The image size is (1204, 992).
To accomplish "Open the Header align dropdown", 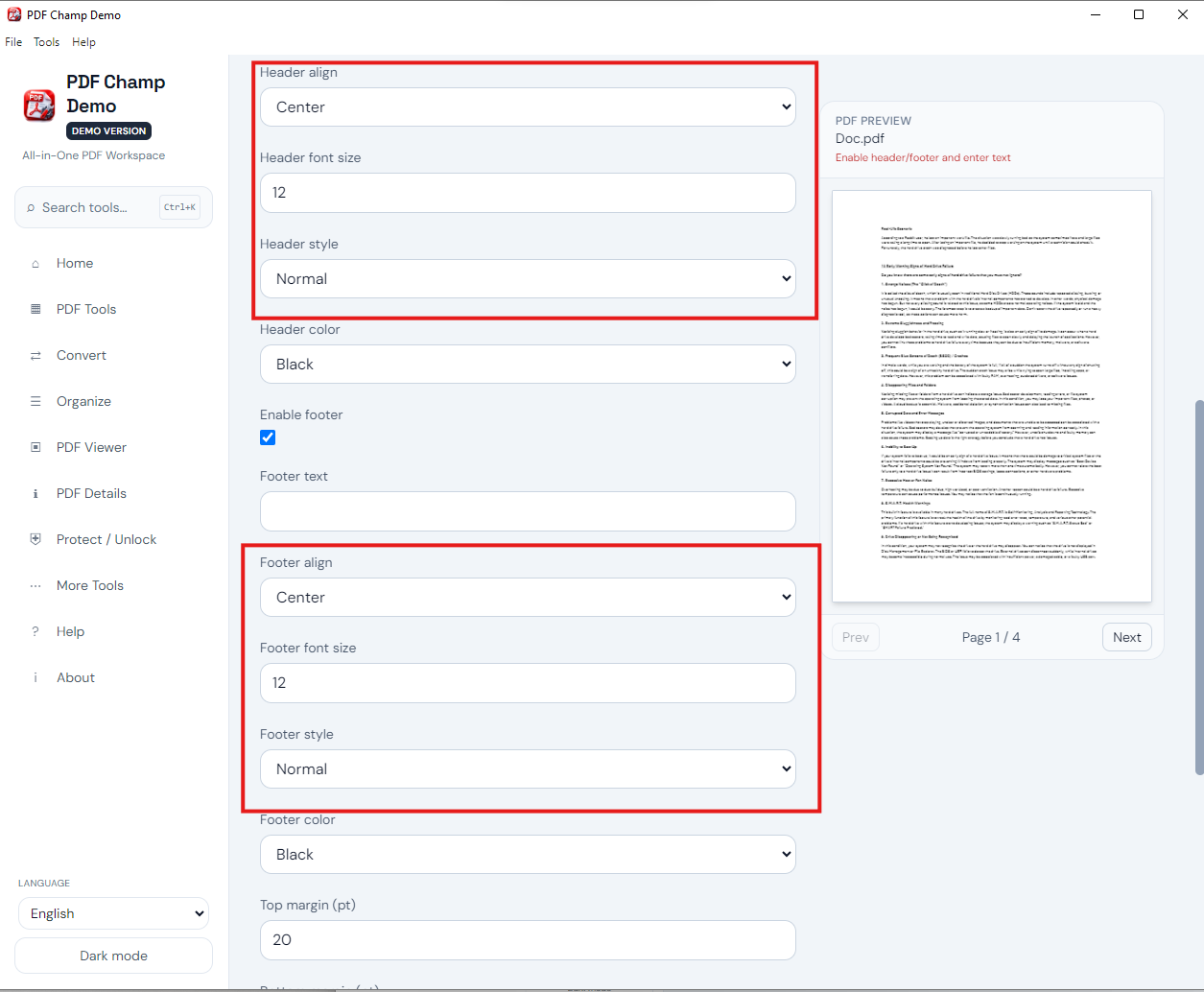I will (x=528, y=107).
